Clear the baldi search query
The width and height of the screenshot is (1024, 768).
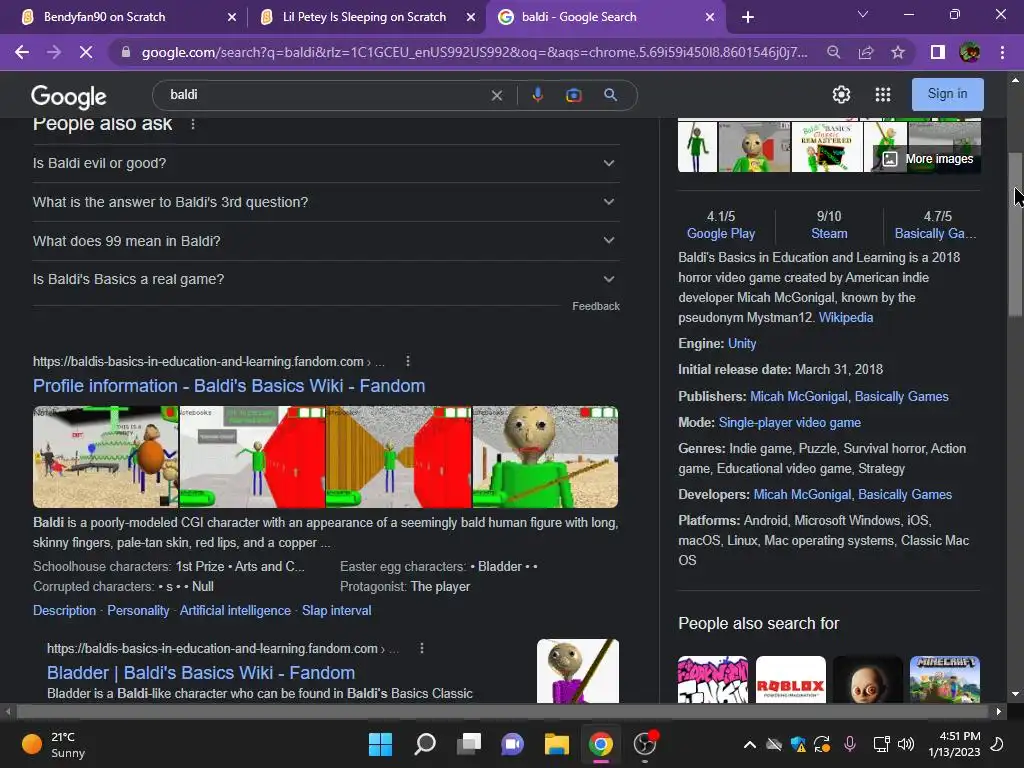pyautogui.click(x=497, y=95)
